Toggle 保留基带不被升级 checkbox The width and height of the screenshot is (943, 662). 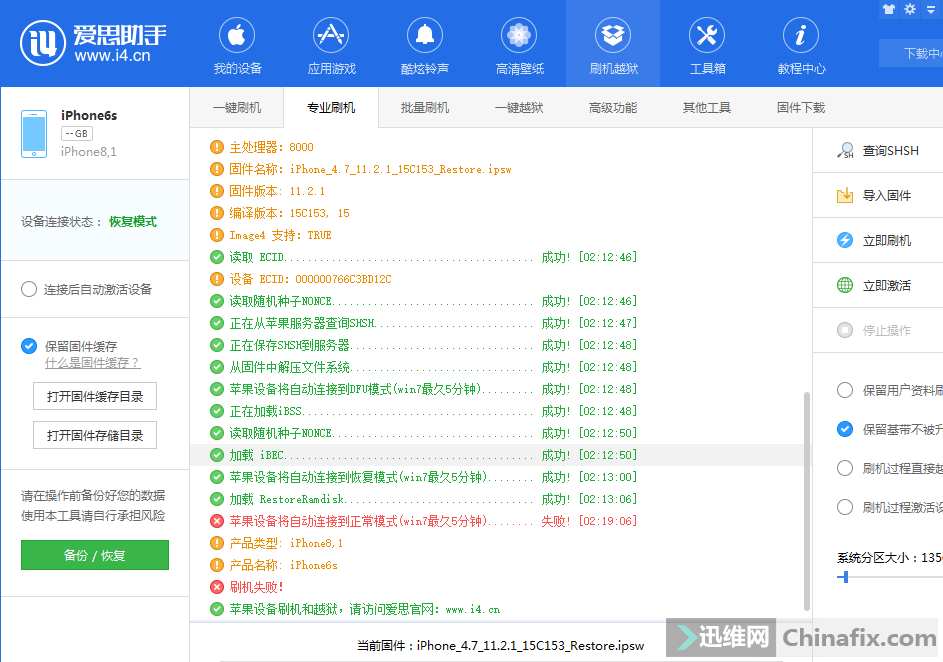pyautogui.click(x=845, y=429)
